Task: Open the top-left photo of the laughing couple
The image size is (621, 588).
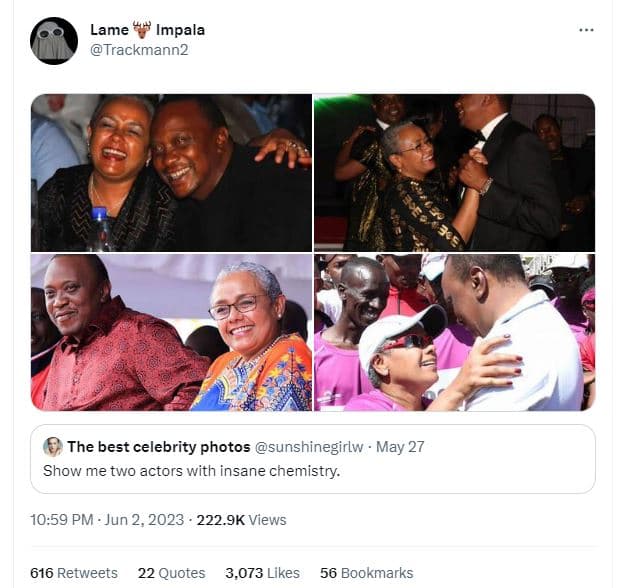Action: [171, 172]
